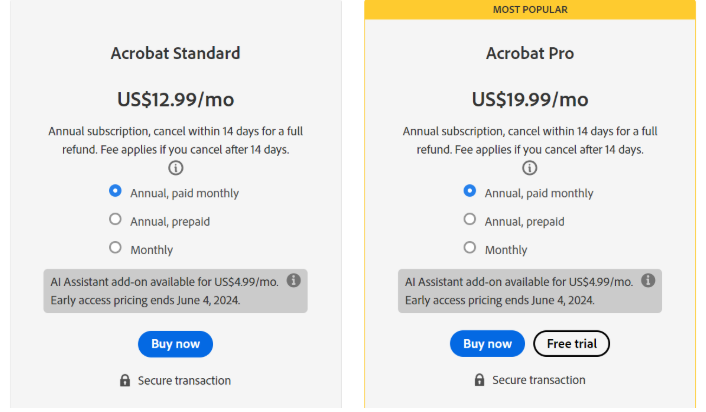Click the US$19.99/mo price text
706x412 pixels.
click(x=531, y=99)
